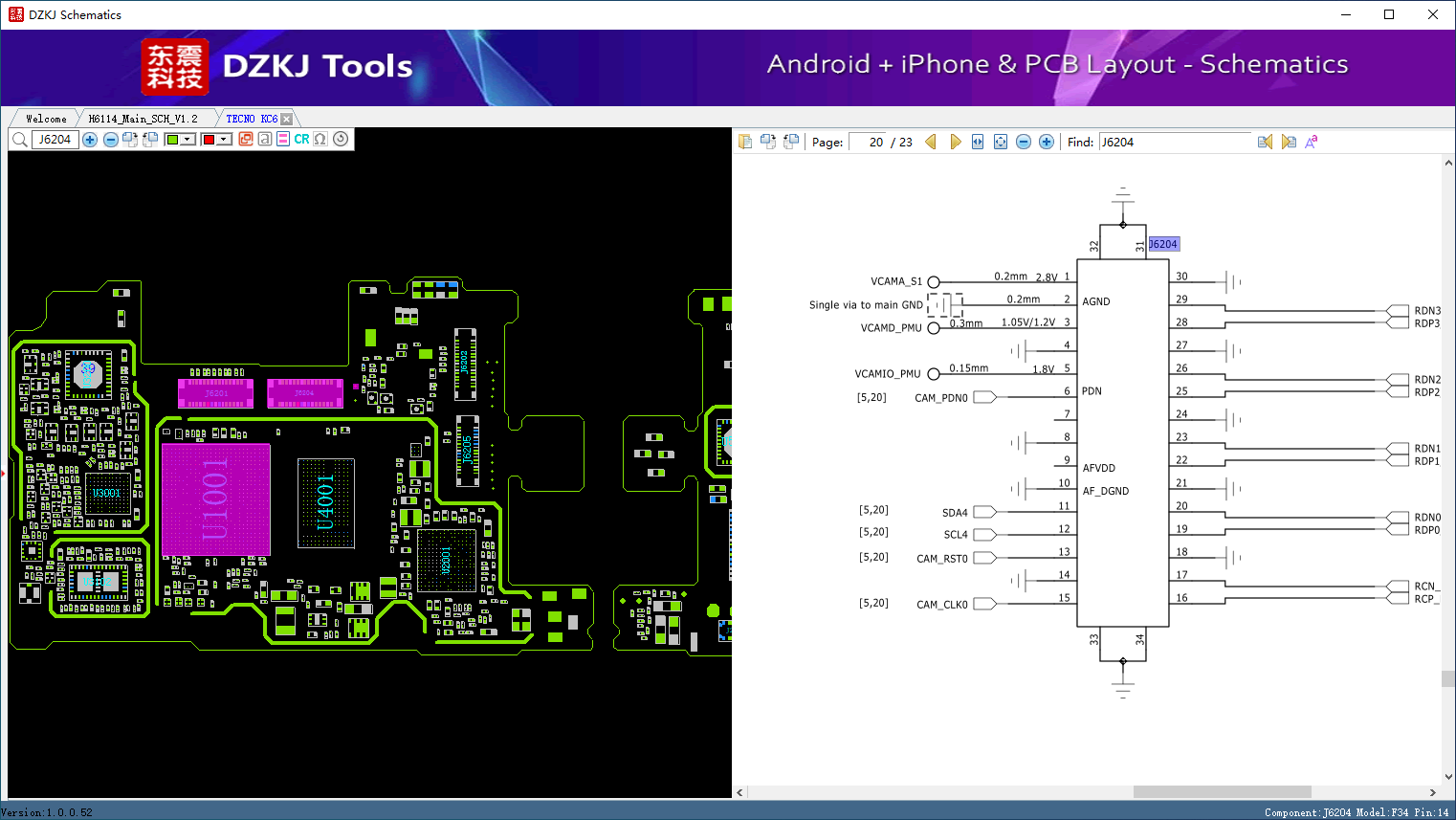
Task: Find next match in schematic
Action: (x=1289, y=142)
